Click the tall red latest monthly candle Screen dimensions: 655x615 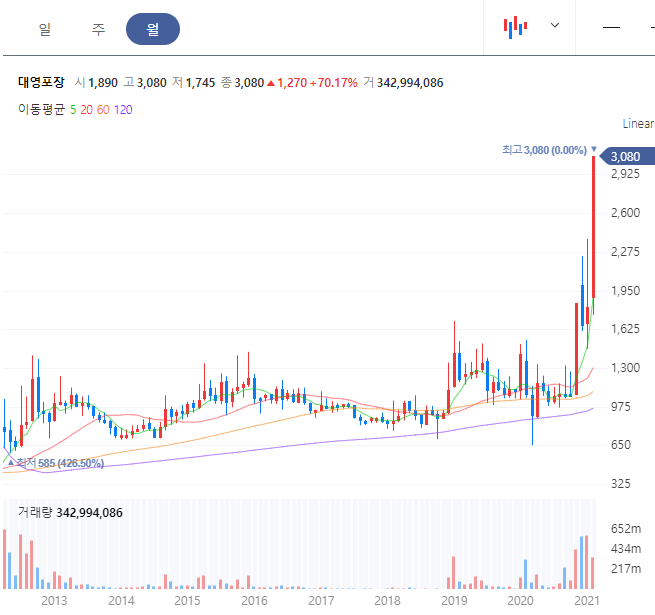pos(594,228)
